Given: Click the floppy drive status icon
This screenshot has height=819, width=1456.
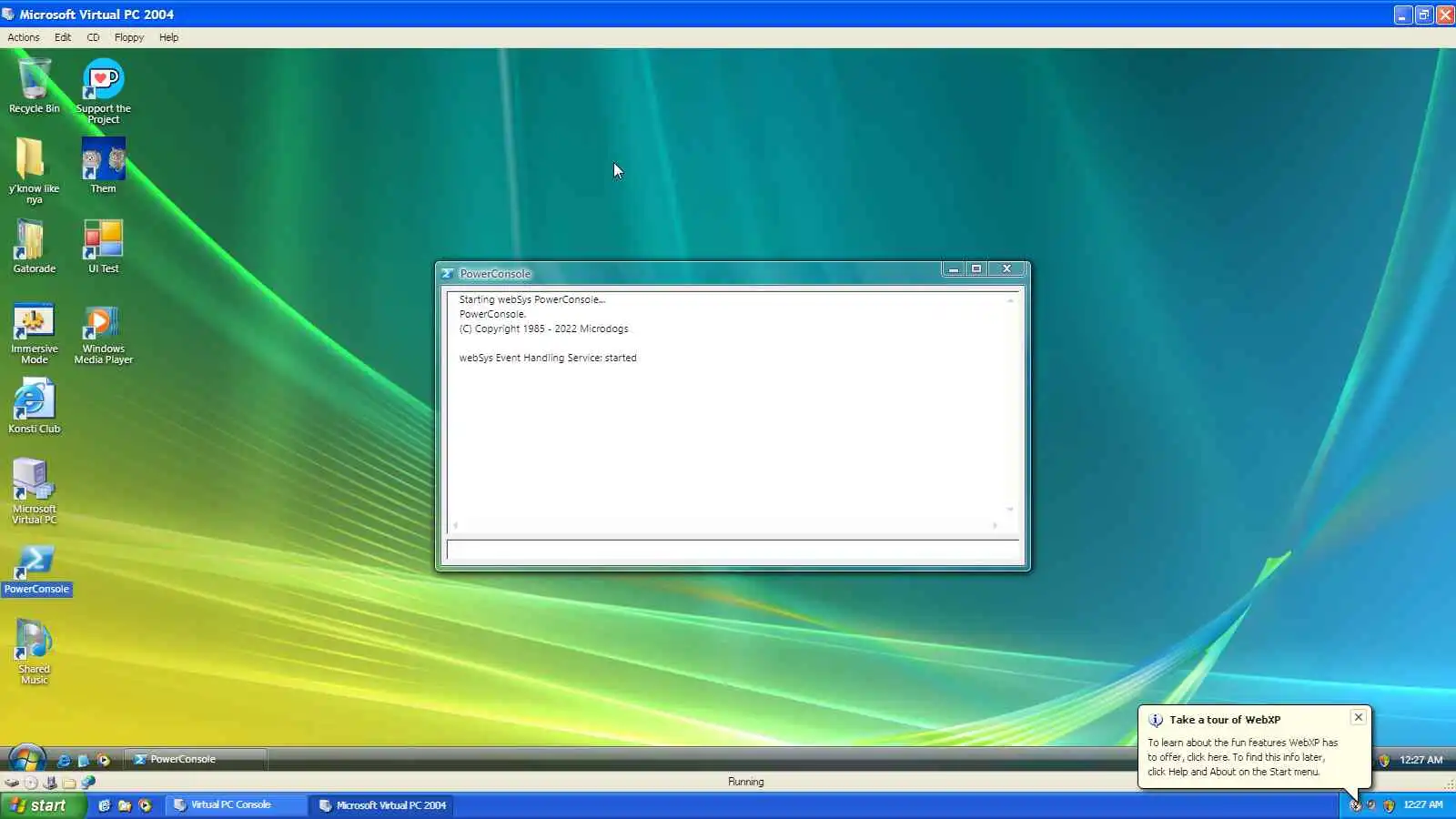Looking at the screenshot, I should (50, 783).
